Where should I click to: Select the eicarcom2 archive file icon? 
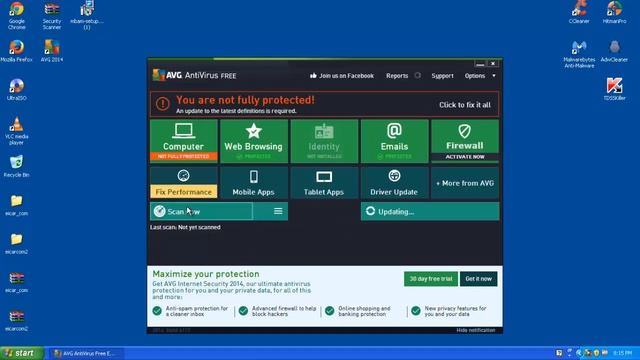point(16,320)
